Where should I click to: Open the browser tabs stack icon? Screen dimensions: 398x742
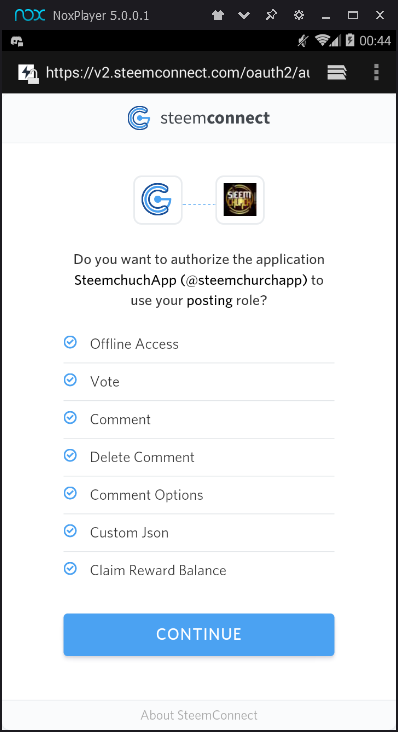[337, 72]
